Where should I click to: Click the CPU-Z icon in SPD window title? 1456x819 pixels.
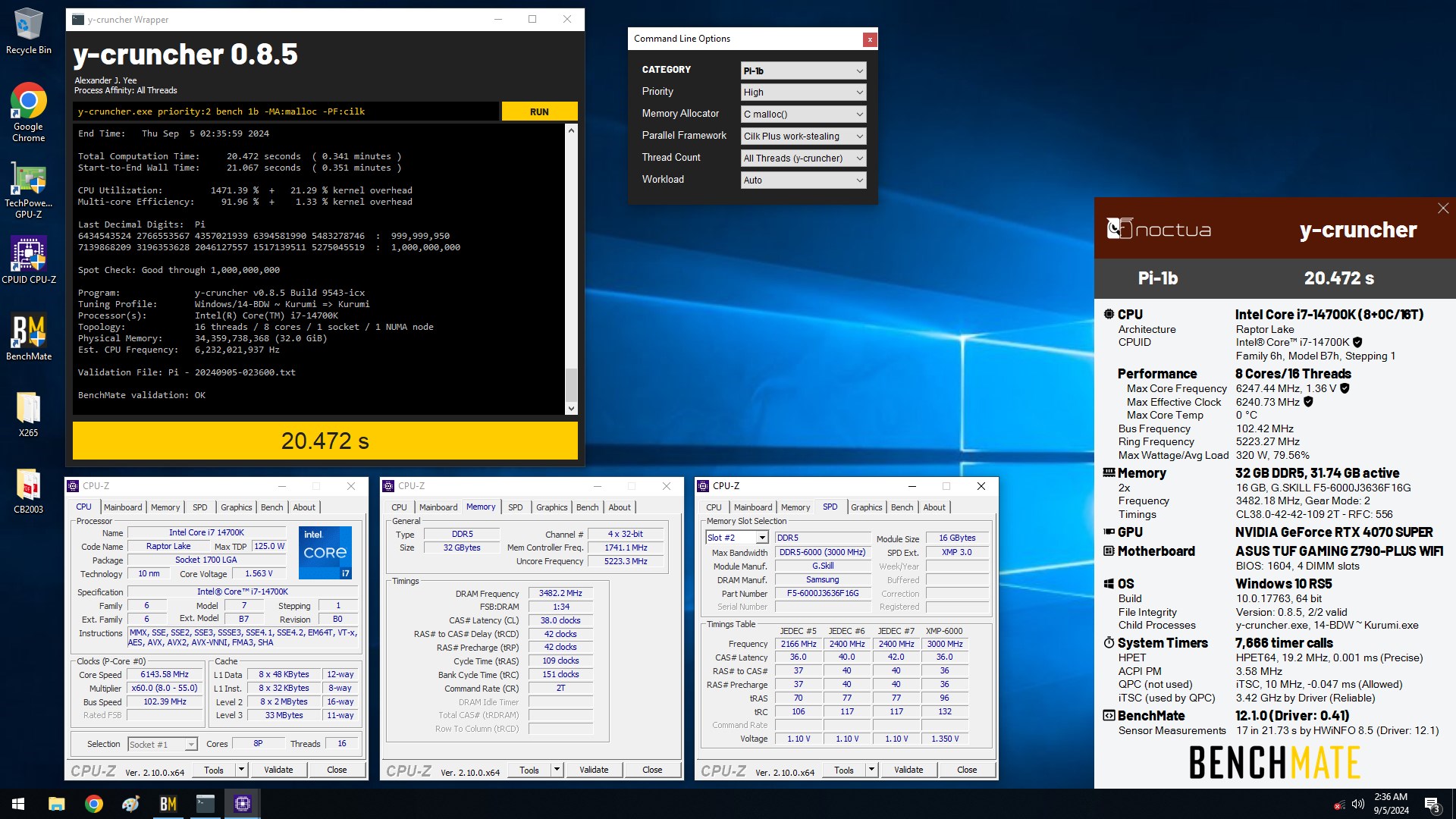point(703,486)
